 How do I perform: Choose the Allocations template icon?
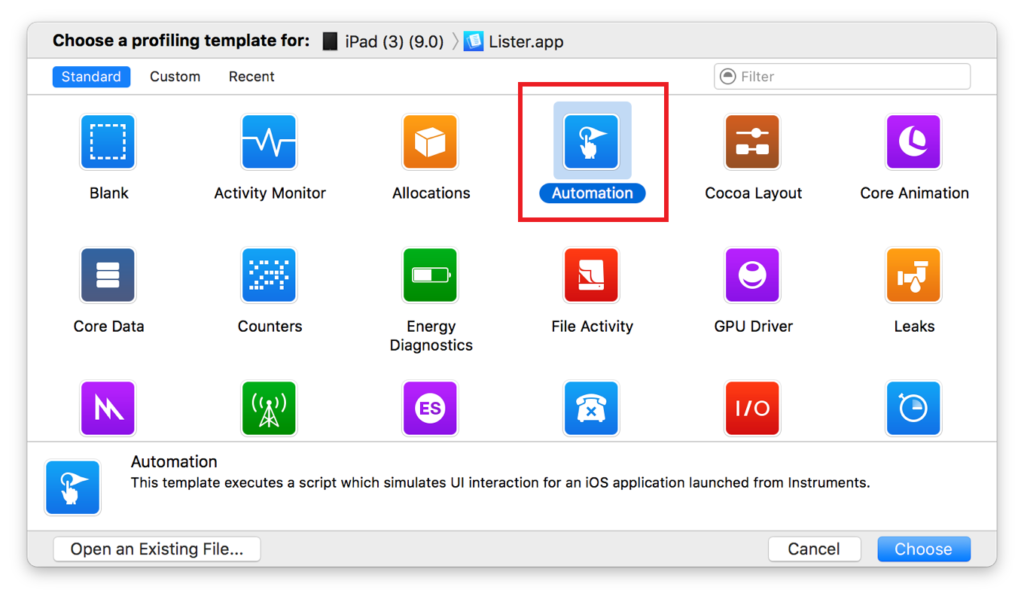point(430,142)
